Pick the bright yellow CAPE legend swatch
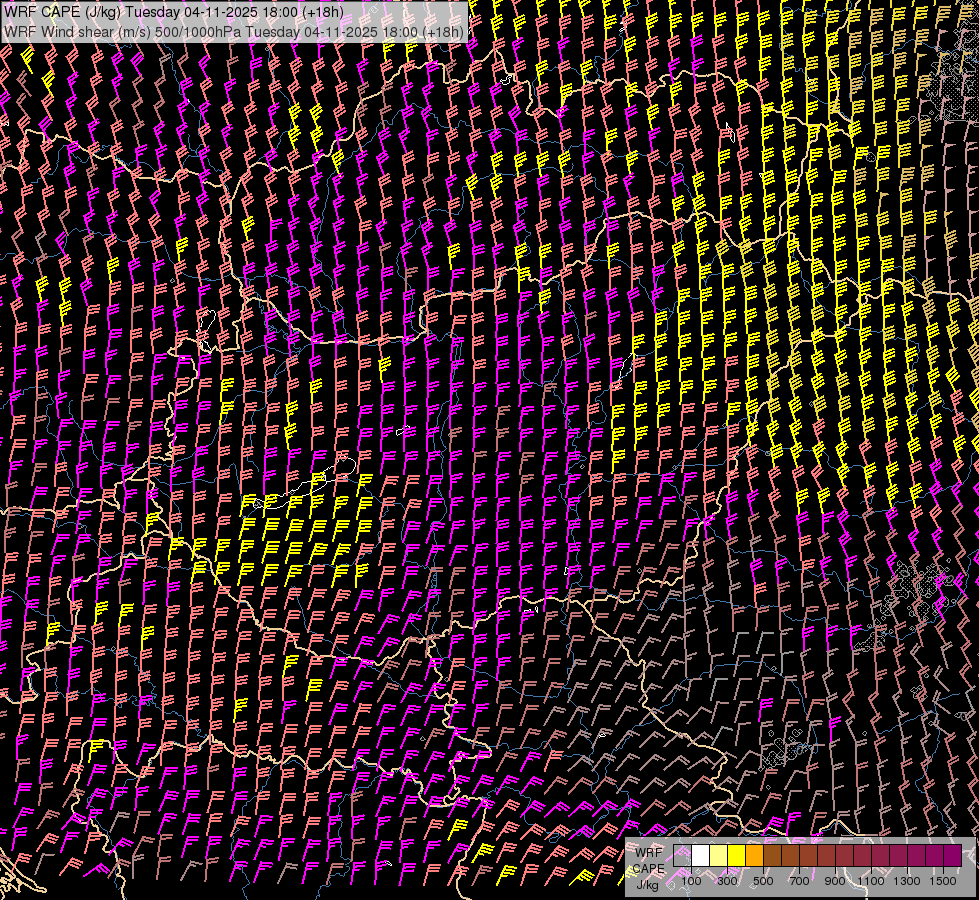The height and width of the screenshot is (900, 979). [736, 856]
